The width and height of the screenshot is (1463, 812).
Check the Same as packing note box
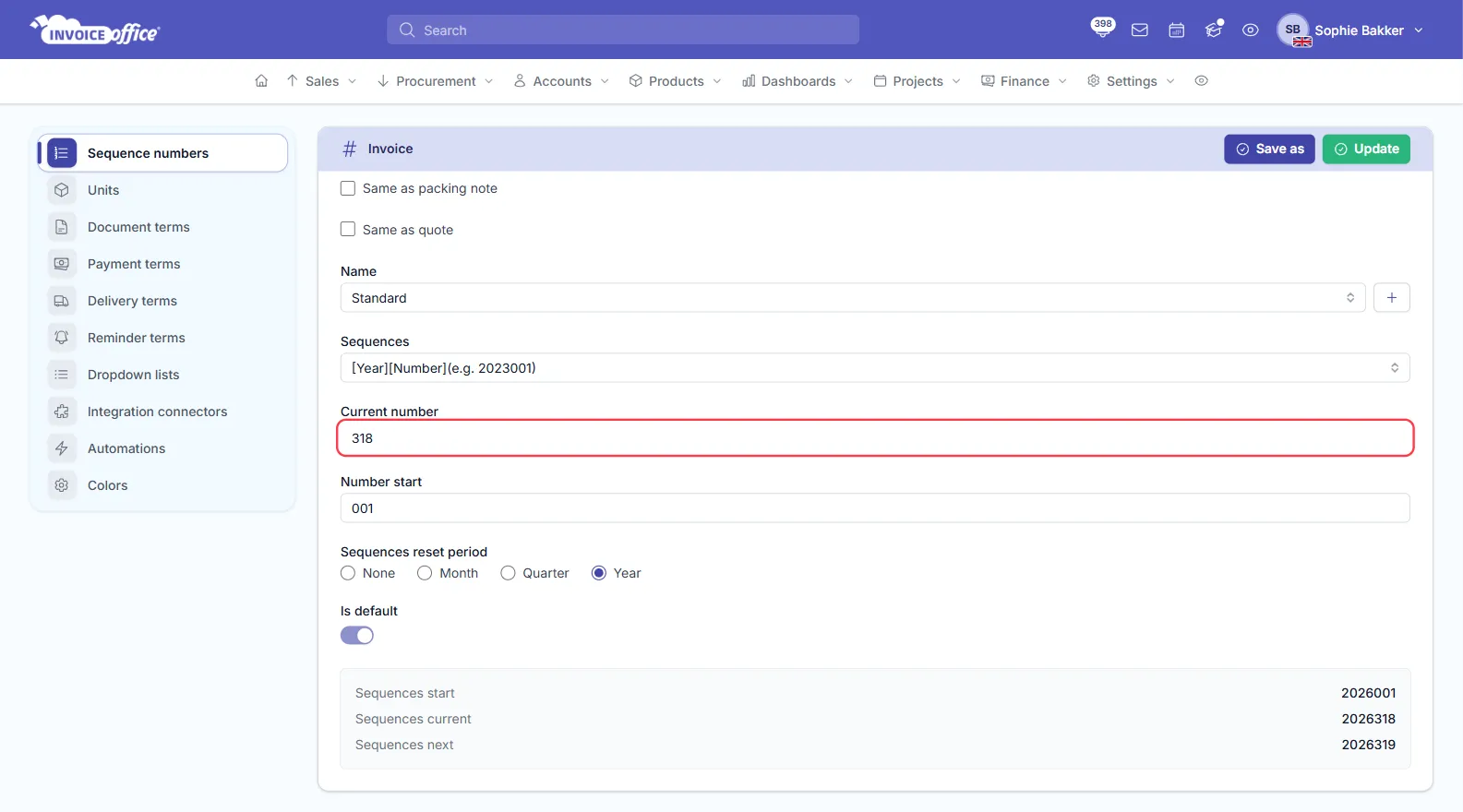tap(348, 188)
